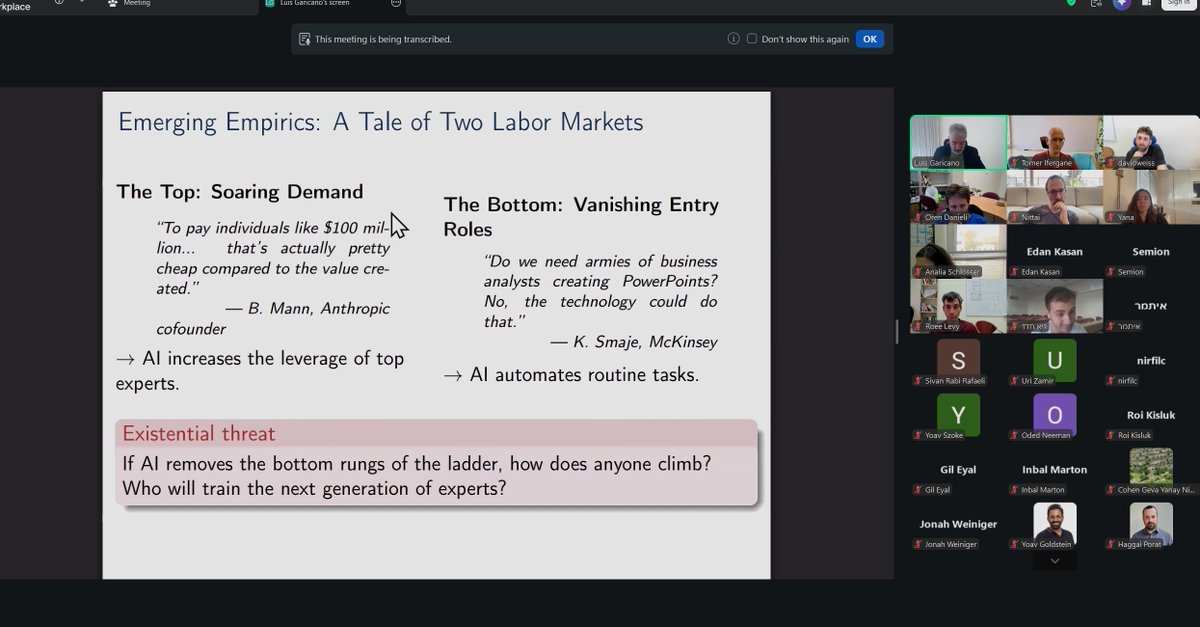Click the line AI automates routine tasks

pyautogui.click(x=571, y=375)
